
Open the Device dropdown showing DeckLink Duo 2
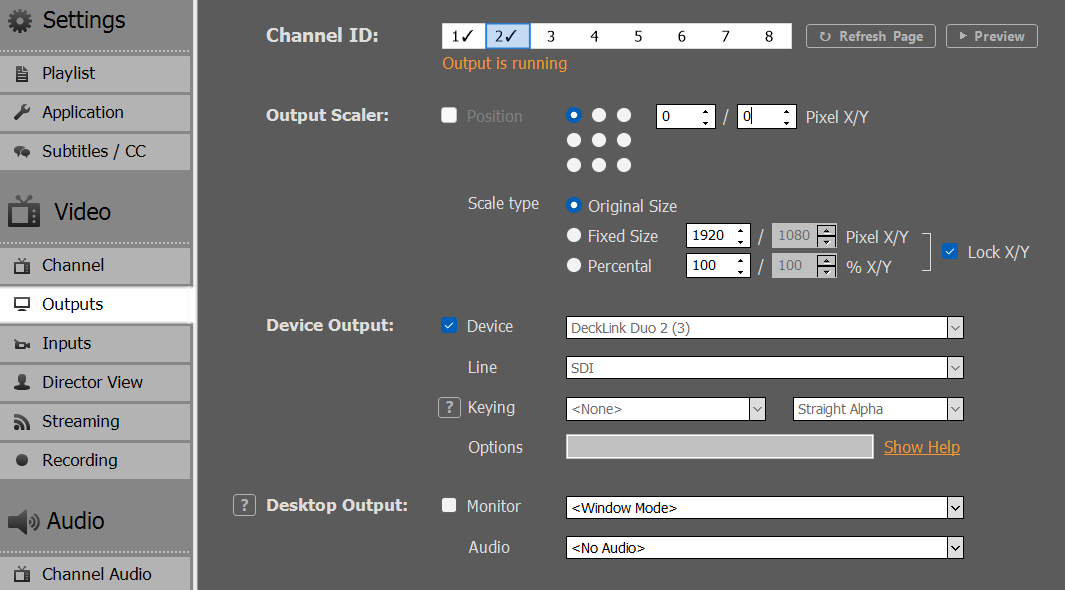(764, 328)
